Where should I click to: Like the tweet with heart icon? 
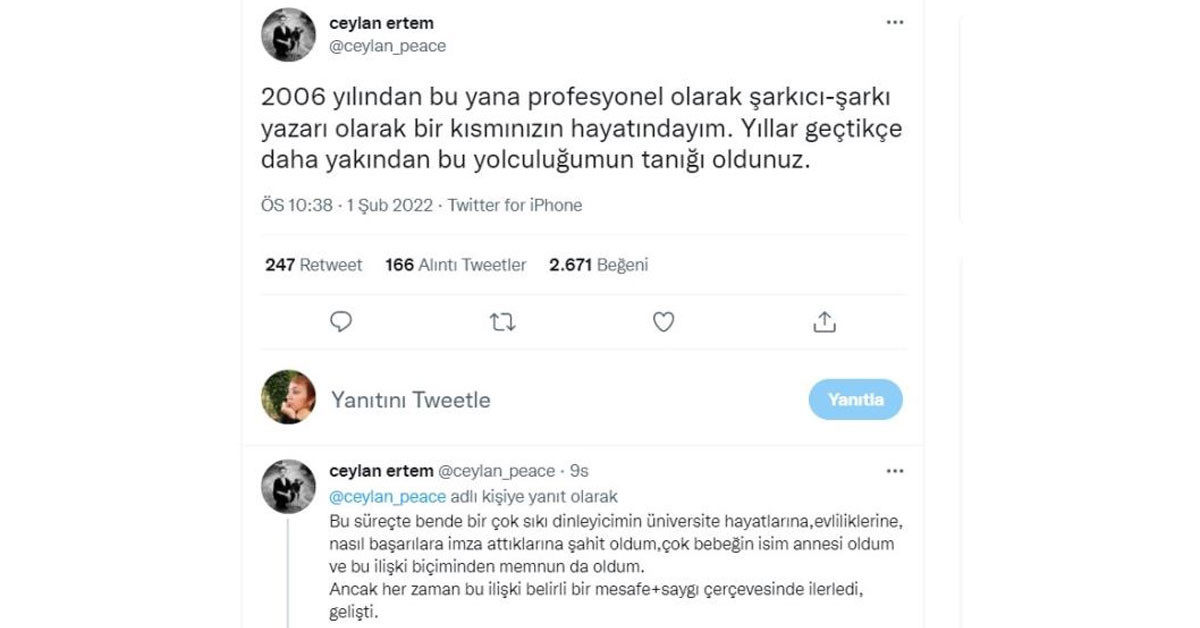coord(663,322)
